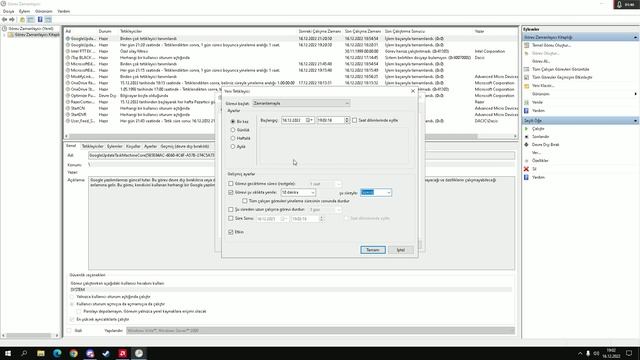
Task: Click the up-folder icon in the toolbar
Action: (22, 20)
